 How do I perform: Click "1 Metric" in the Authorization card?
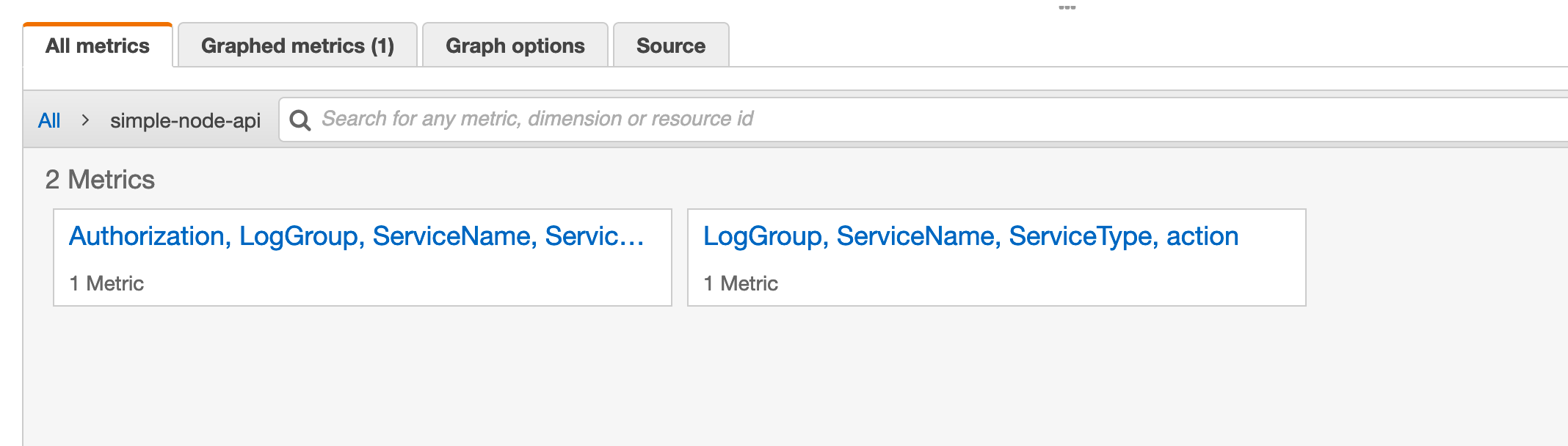coord(106,283)
